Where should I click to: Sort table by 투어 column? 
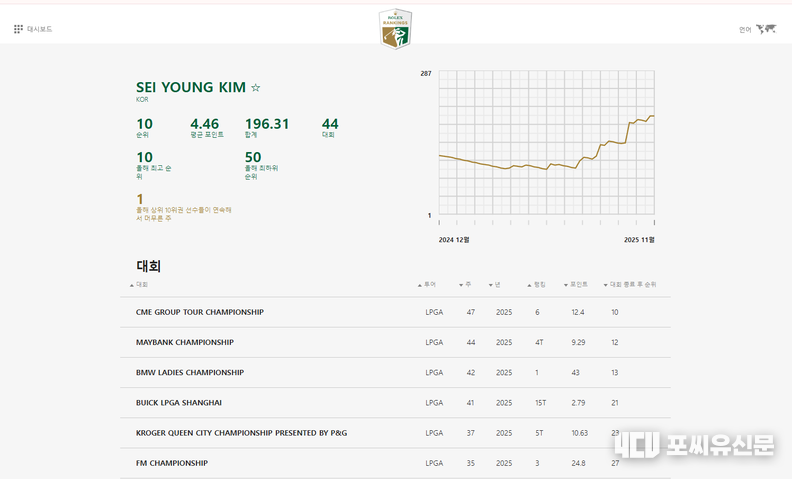point(429,285)
